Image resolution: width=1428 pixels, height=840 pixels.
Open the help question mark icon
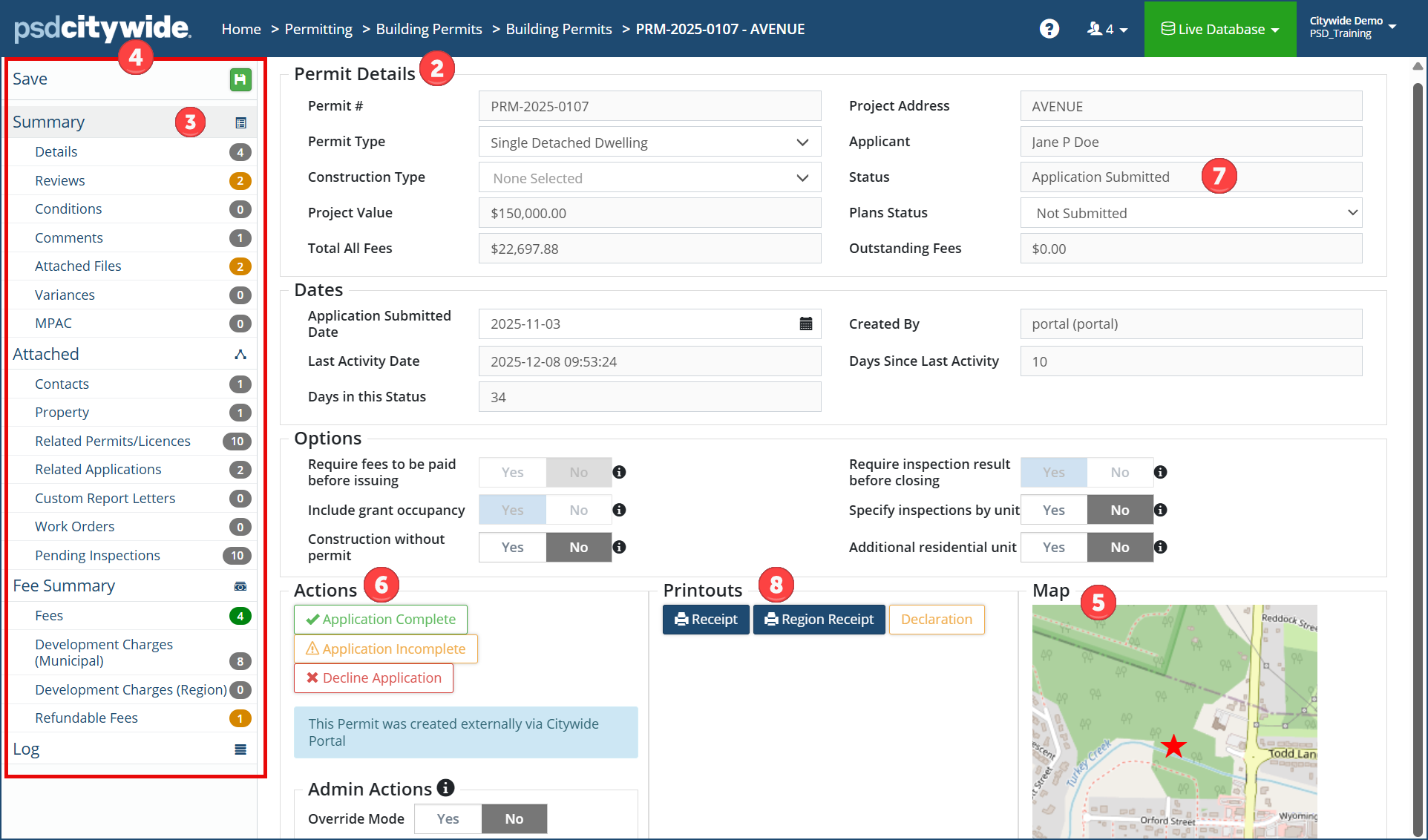click(x=1049, y=29)
